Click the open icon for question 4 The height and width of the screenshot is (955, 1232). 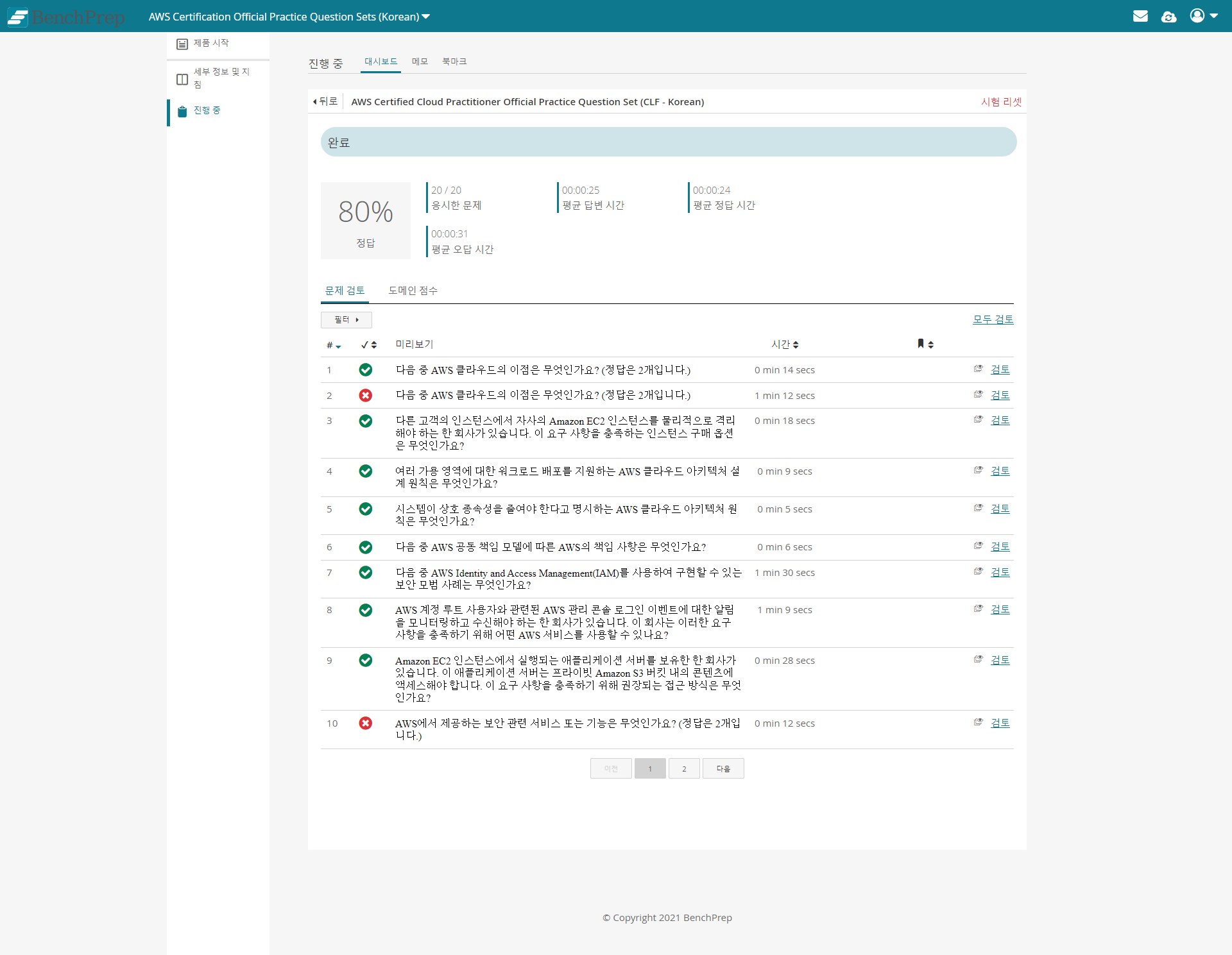pos(978,470)
